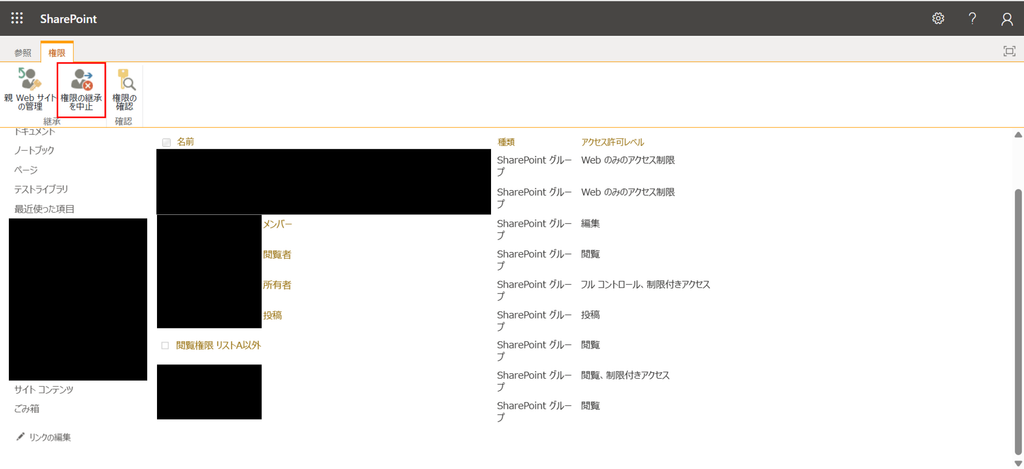Click 権限の継承を中止 ribbon button
The width and height of the screenshot is (1024, 469).
[82, 90]
